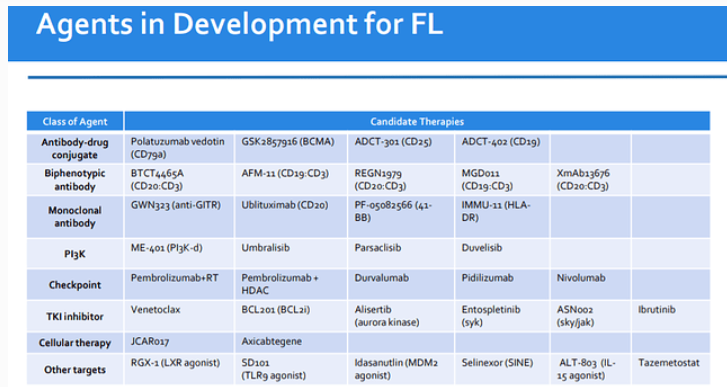Click the Selinexor (SINE) cell

point(502,369)
